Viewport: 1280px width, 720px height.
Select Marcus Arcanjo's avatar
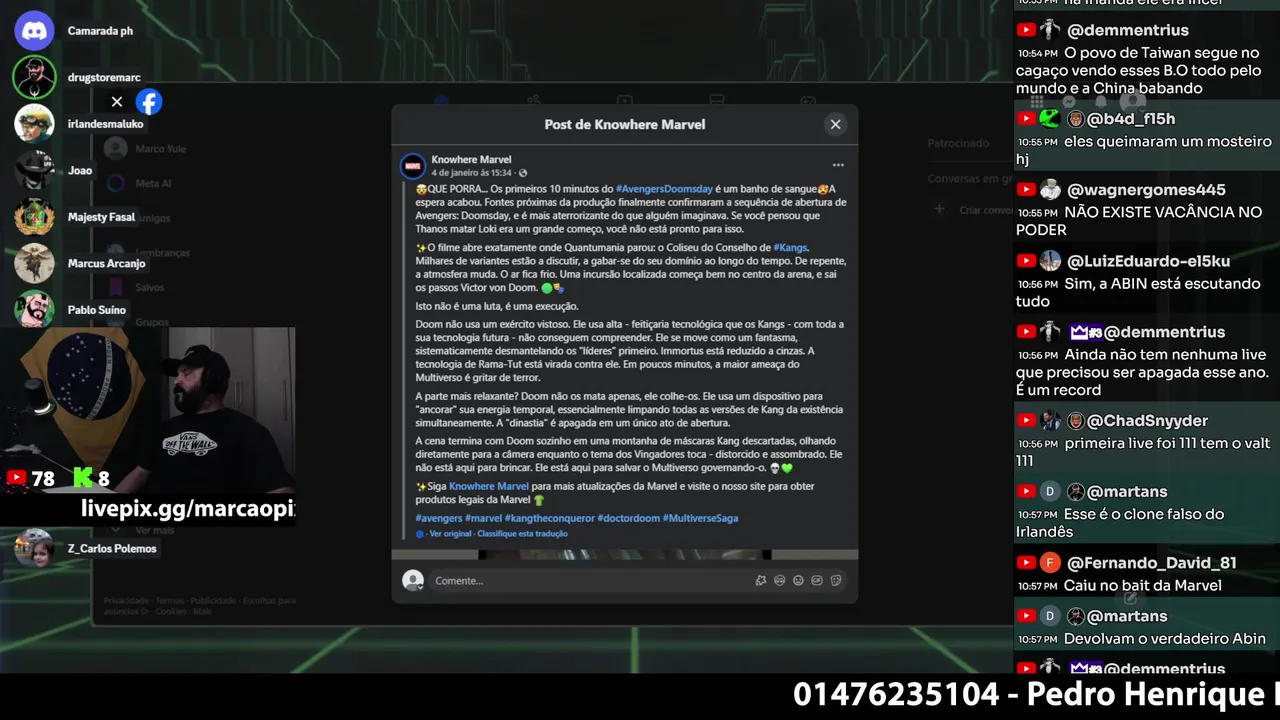(34, 263)
